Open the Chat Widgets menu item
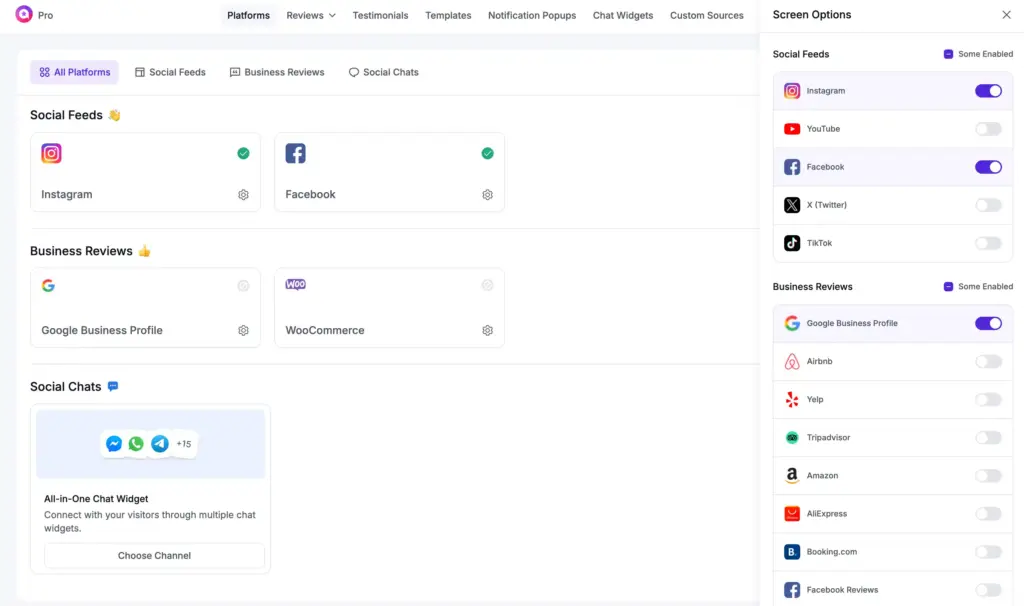The width and height of the screenshot is (1024, 606). coord(622,15)
